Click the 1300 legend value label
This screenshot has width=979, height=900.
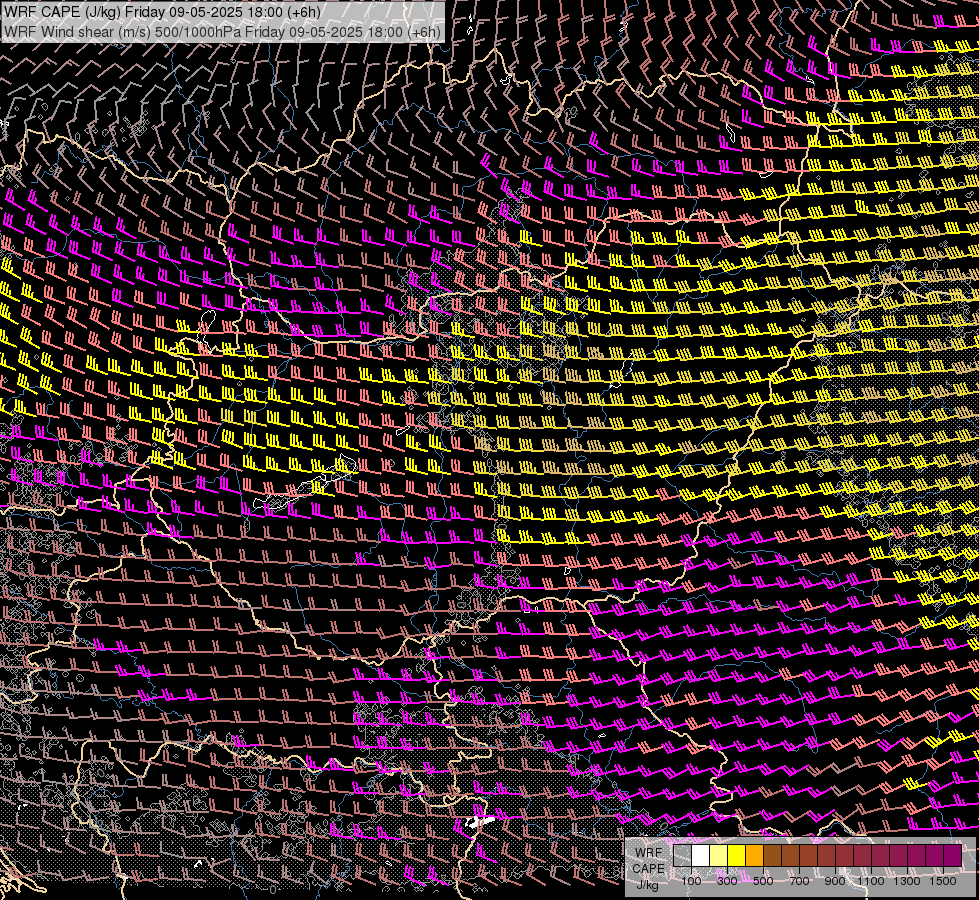point(907,881)
